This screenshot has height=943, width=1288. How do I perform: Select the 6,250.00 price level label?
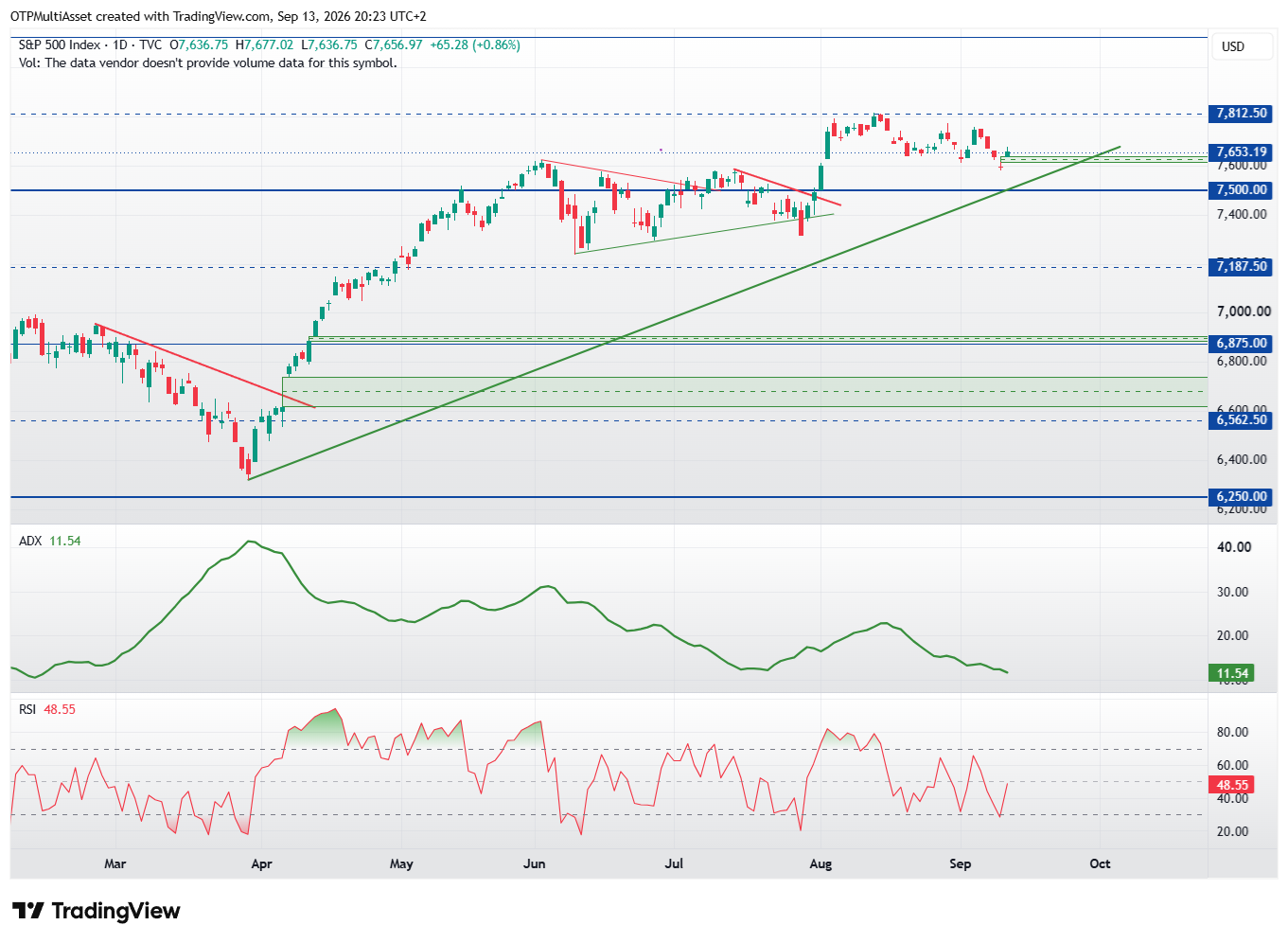1241,497
